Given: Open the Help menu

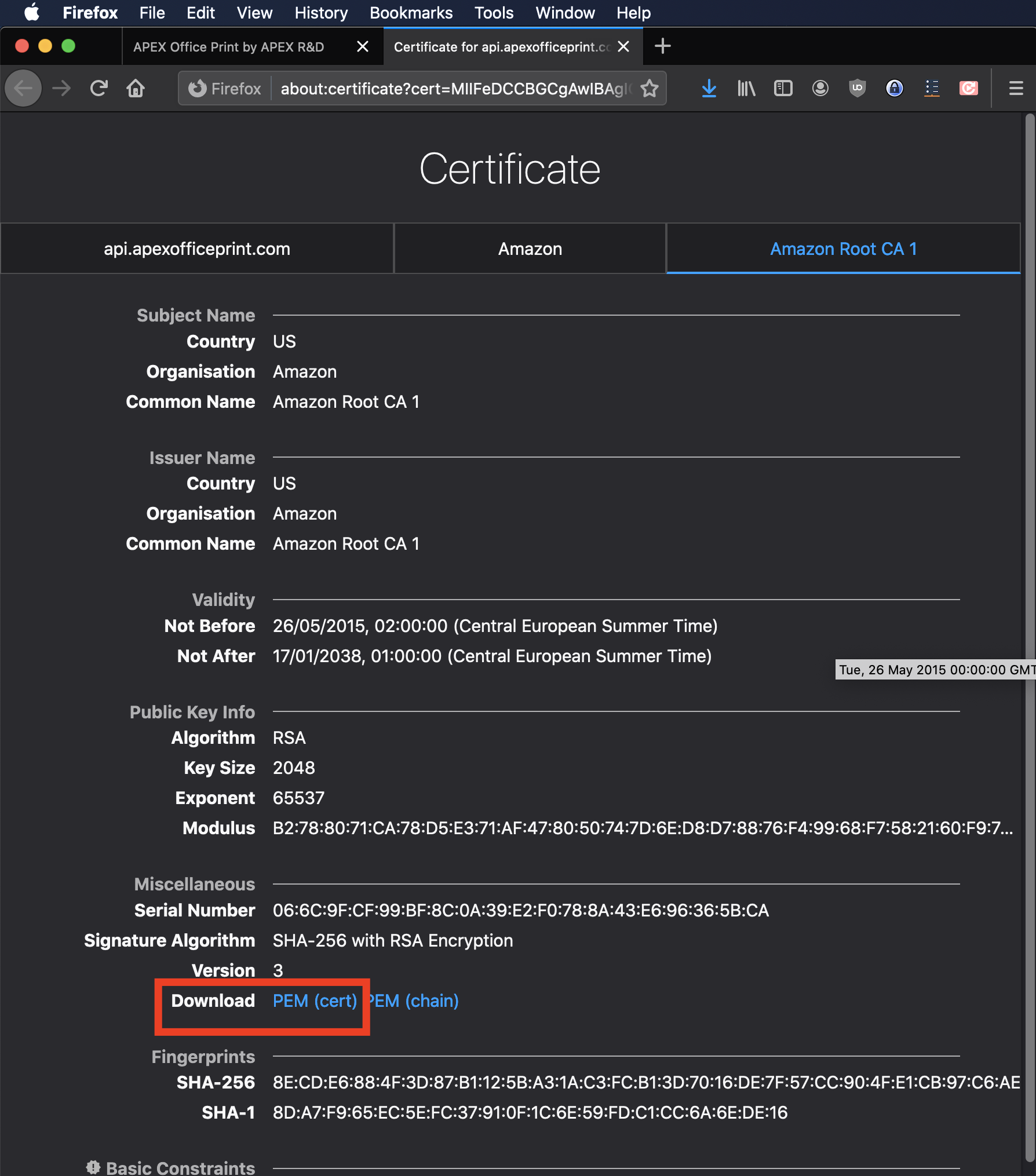Looking at the screenshot, I should click(633, 13).
